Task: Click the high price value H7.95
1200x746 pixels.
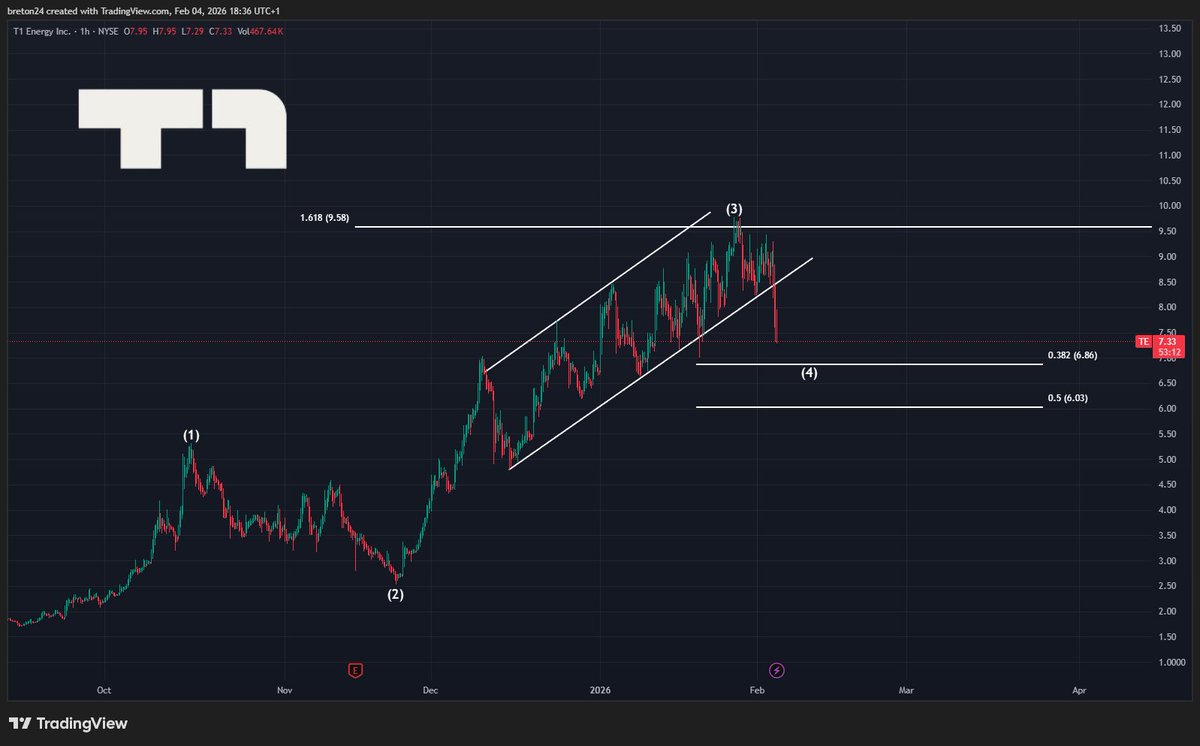Action: 164,31
